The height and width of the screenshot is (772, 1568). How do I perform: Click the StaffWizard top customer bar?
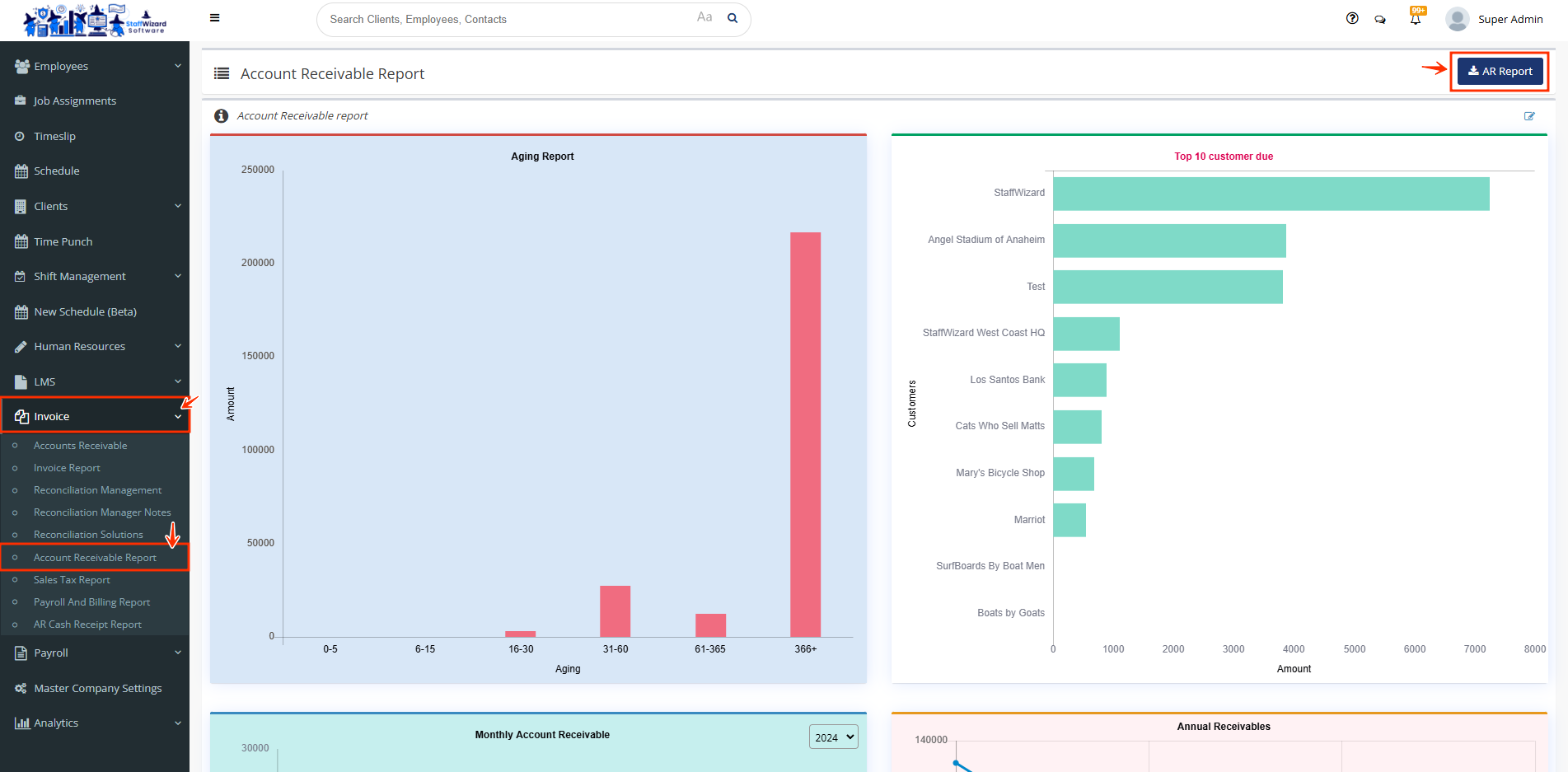point(1271,194)
